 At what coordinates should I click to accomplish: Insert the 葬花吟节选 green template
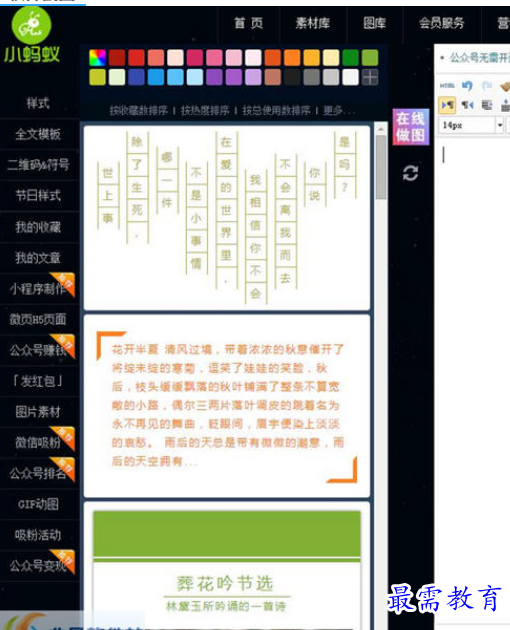pyautogui.click(x=227, y=566)
